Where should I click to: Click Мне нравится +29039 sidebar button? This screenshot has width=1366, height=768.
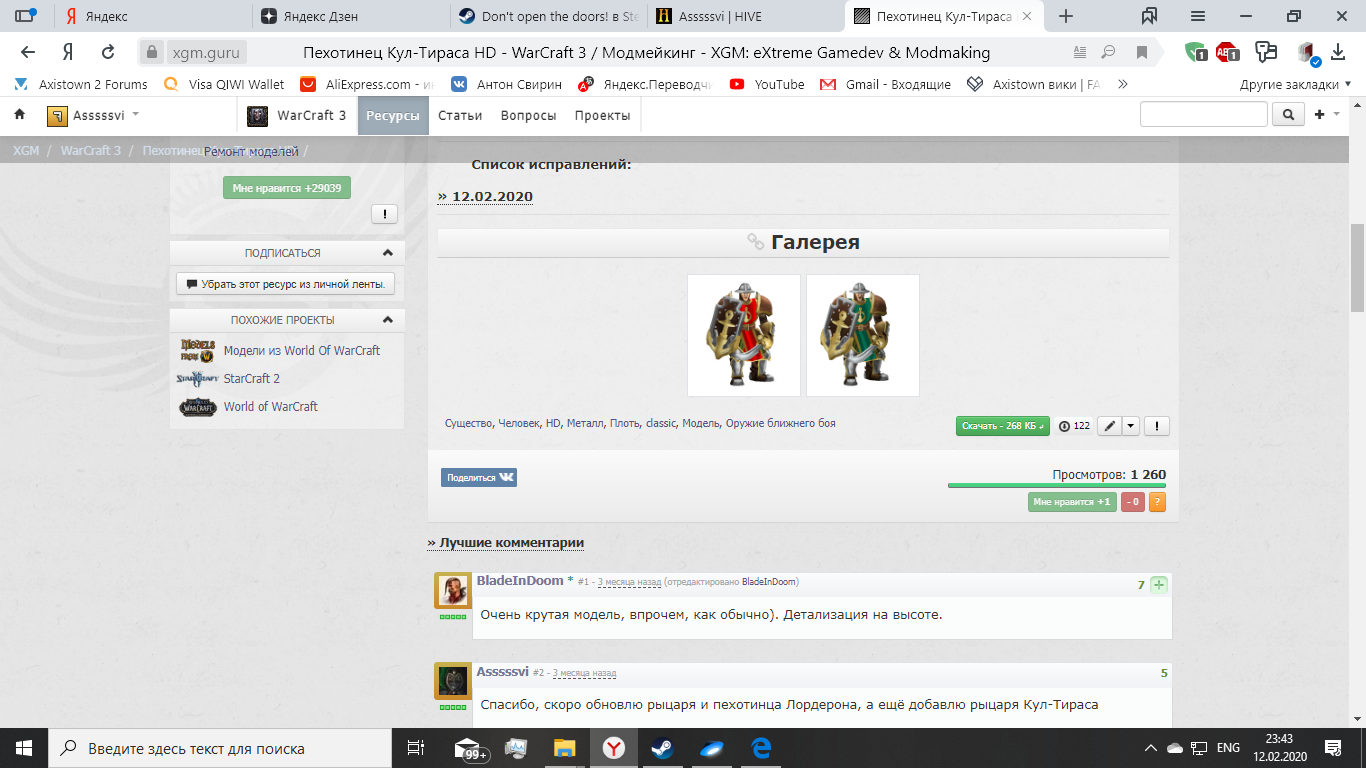(x=287, y=187)
